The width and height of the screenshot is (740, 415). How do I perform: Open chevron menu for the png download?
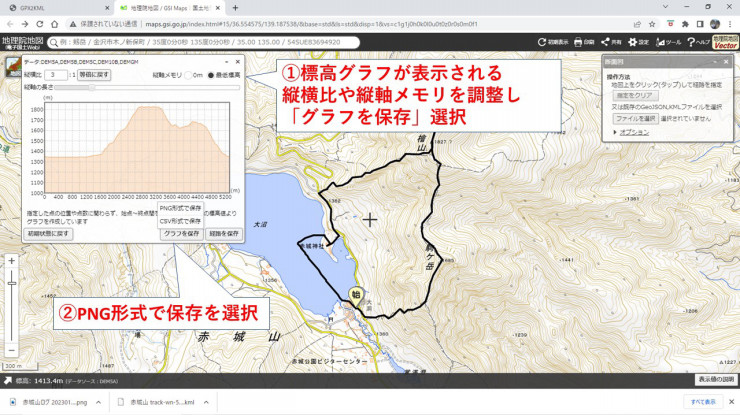(98, 402)
